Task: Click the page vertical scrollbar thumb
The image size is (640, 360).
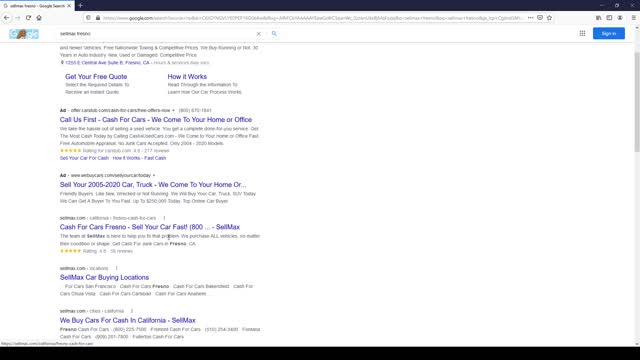Action: click(637, 102)
